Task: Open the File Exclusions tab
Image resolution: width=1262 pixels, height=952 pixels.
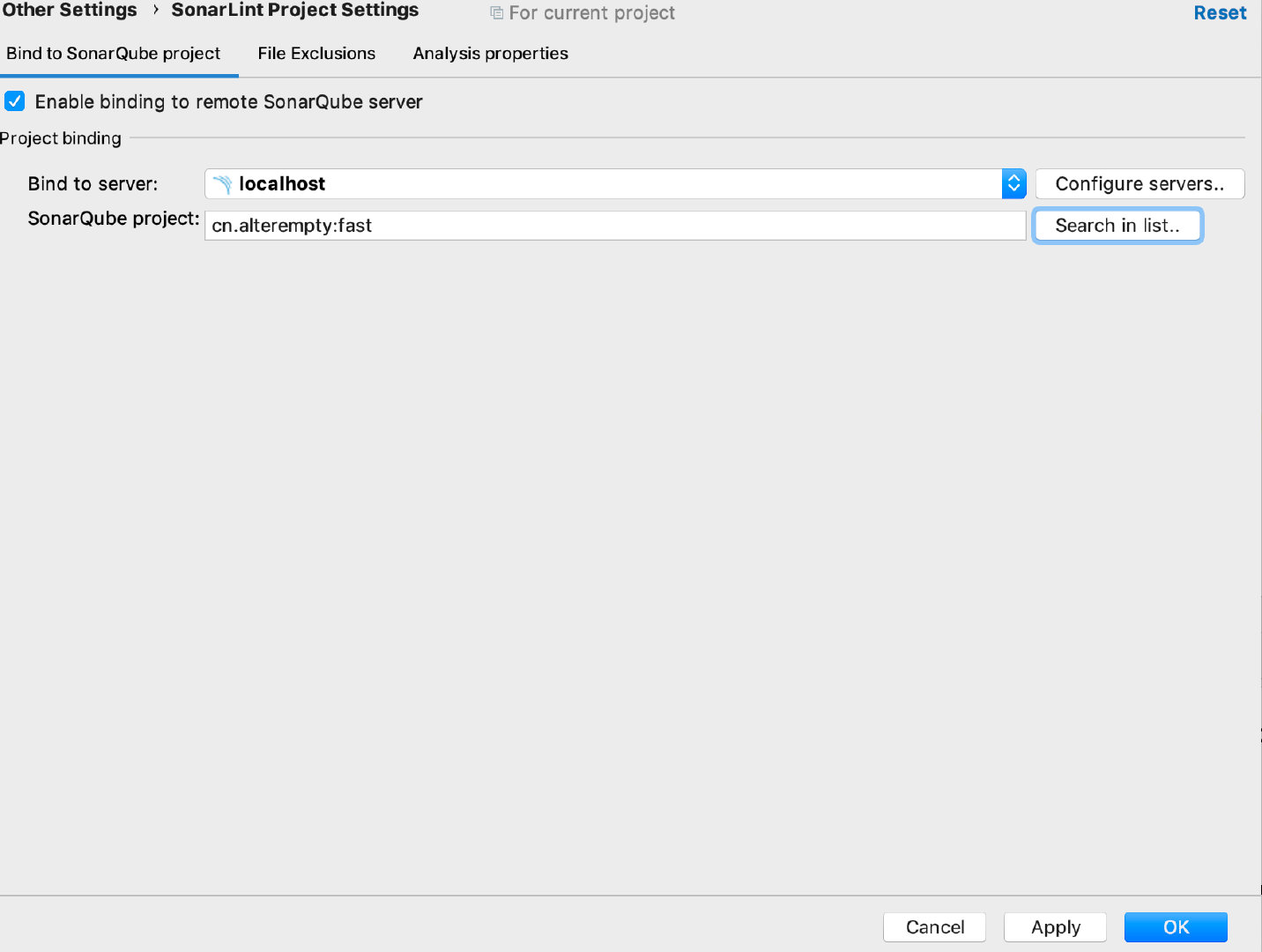Action: (x=316, y=54)
